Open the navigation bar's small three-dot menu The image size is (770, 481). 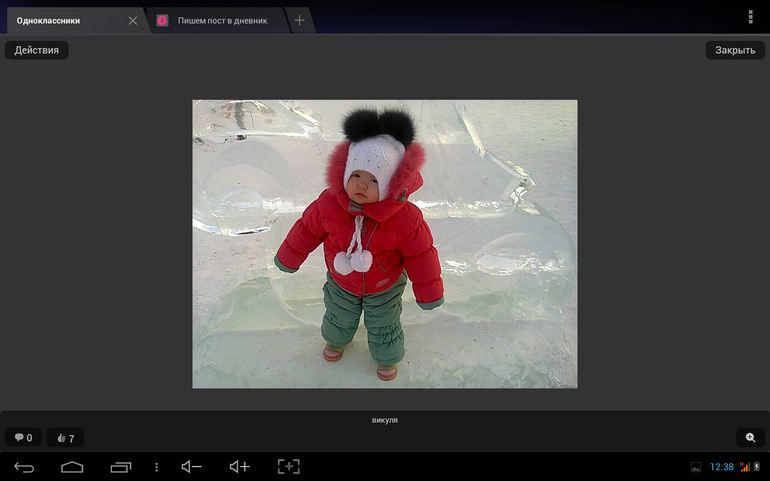pyautogui.click(x=156, y=467)
